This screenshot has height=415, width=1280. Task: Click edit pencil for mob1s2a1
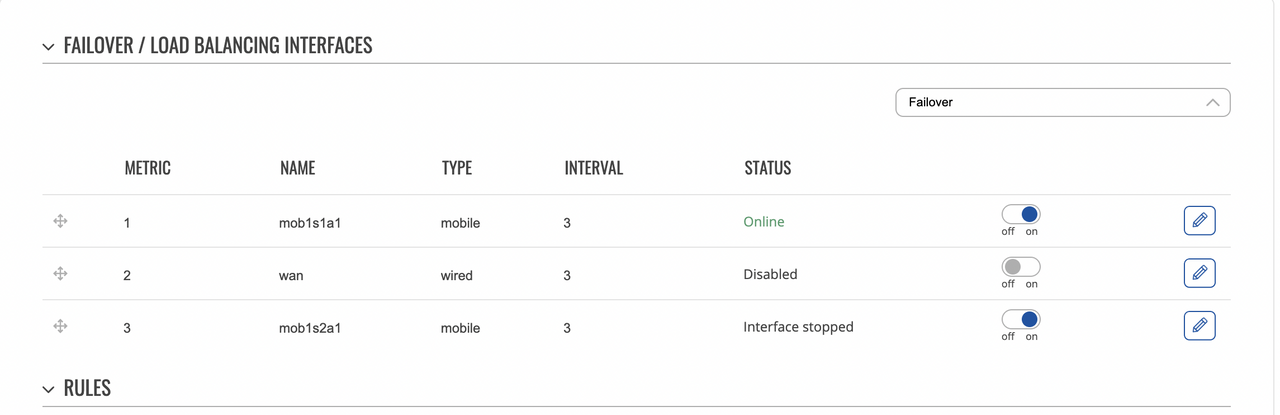(x=1199, y=325)
